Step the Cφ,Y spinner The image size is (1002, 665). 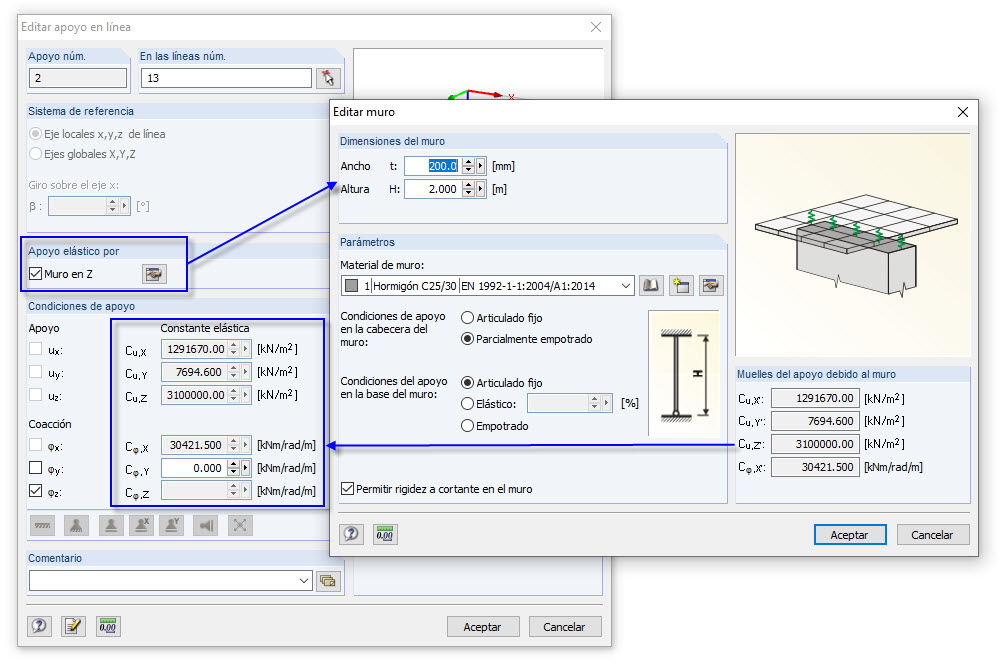pyautogui.click(x=234, y=468)
